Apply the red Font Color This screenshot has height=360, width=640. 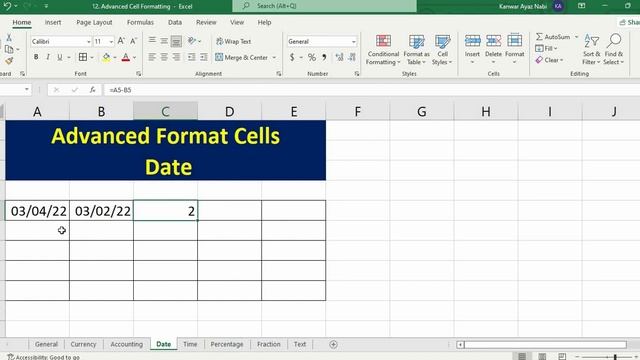[x=126, y=57]
